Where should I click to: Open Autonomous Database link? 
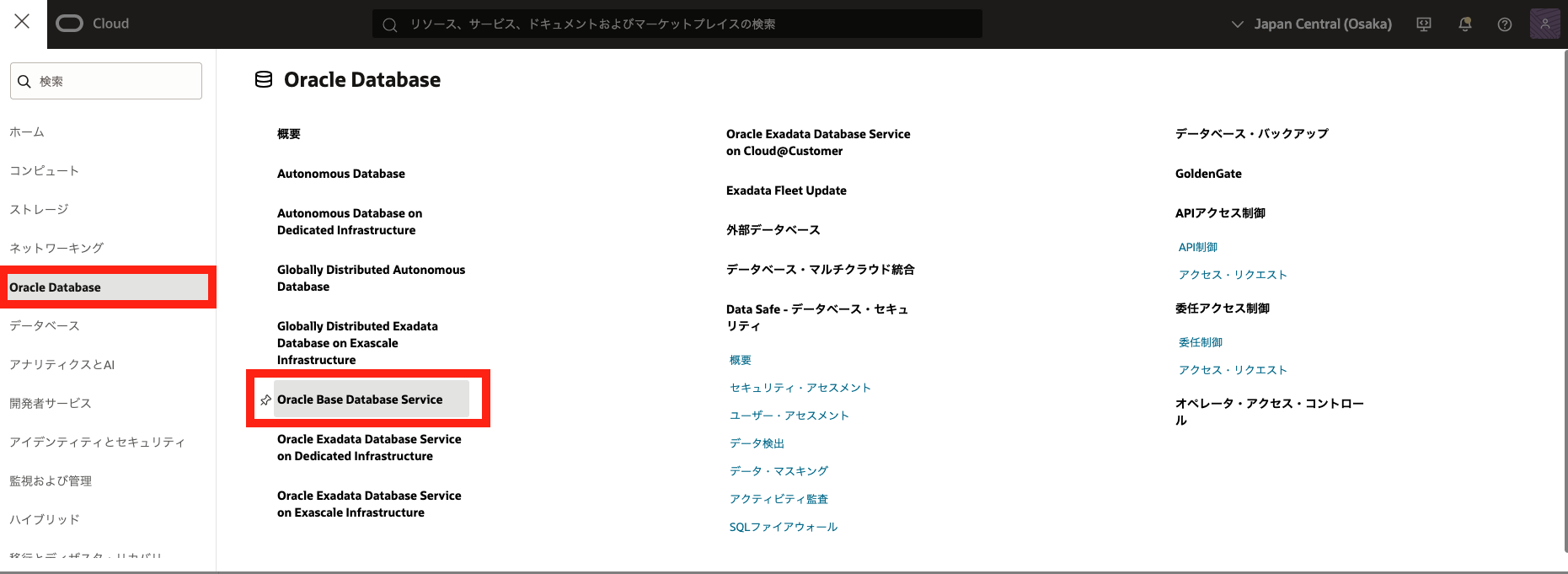coord(340,174)
